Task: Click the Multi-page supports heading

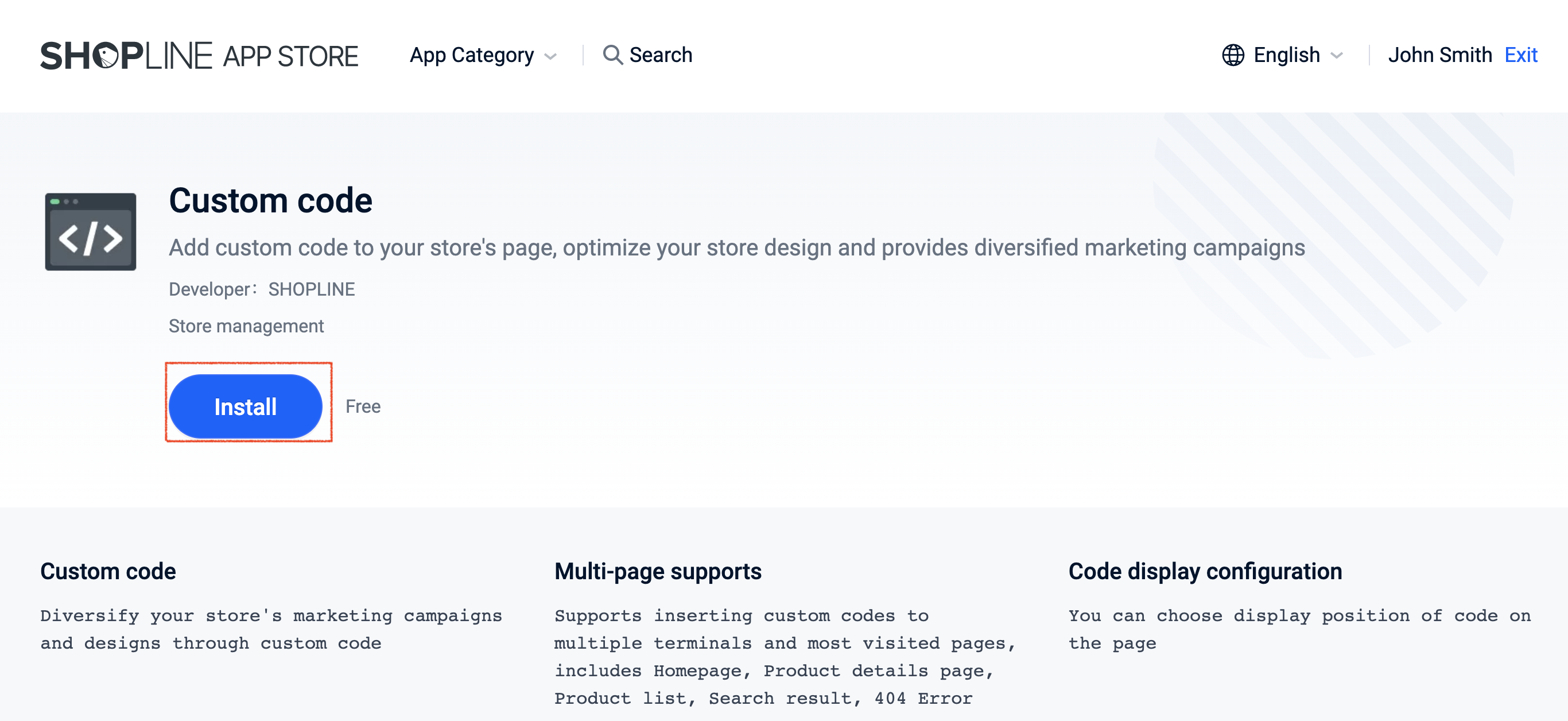Action: point(657,571)
